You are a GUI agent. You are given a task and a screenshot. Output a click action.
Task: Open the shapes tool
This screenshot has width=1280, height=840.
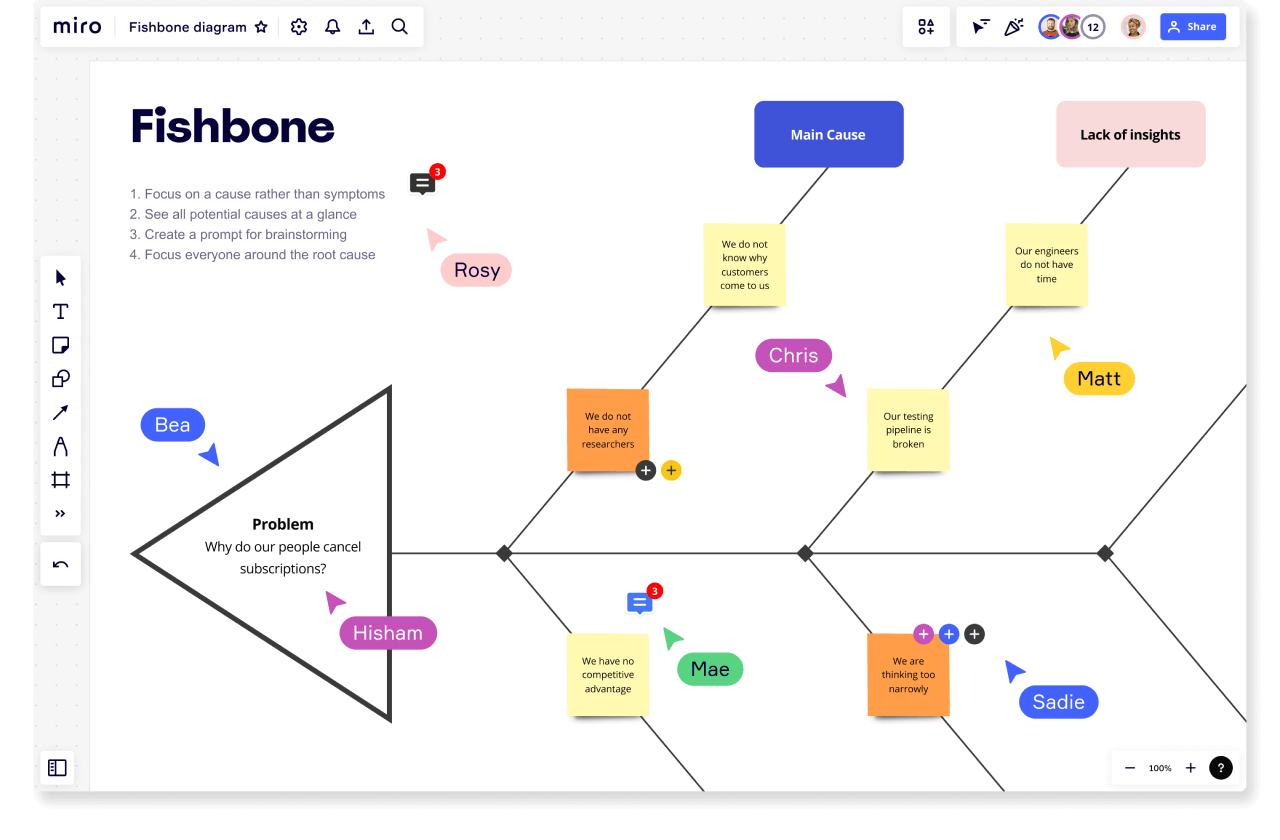60,379
